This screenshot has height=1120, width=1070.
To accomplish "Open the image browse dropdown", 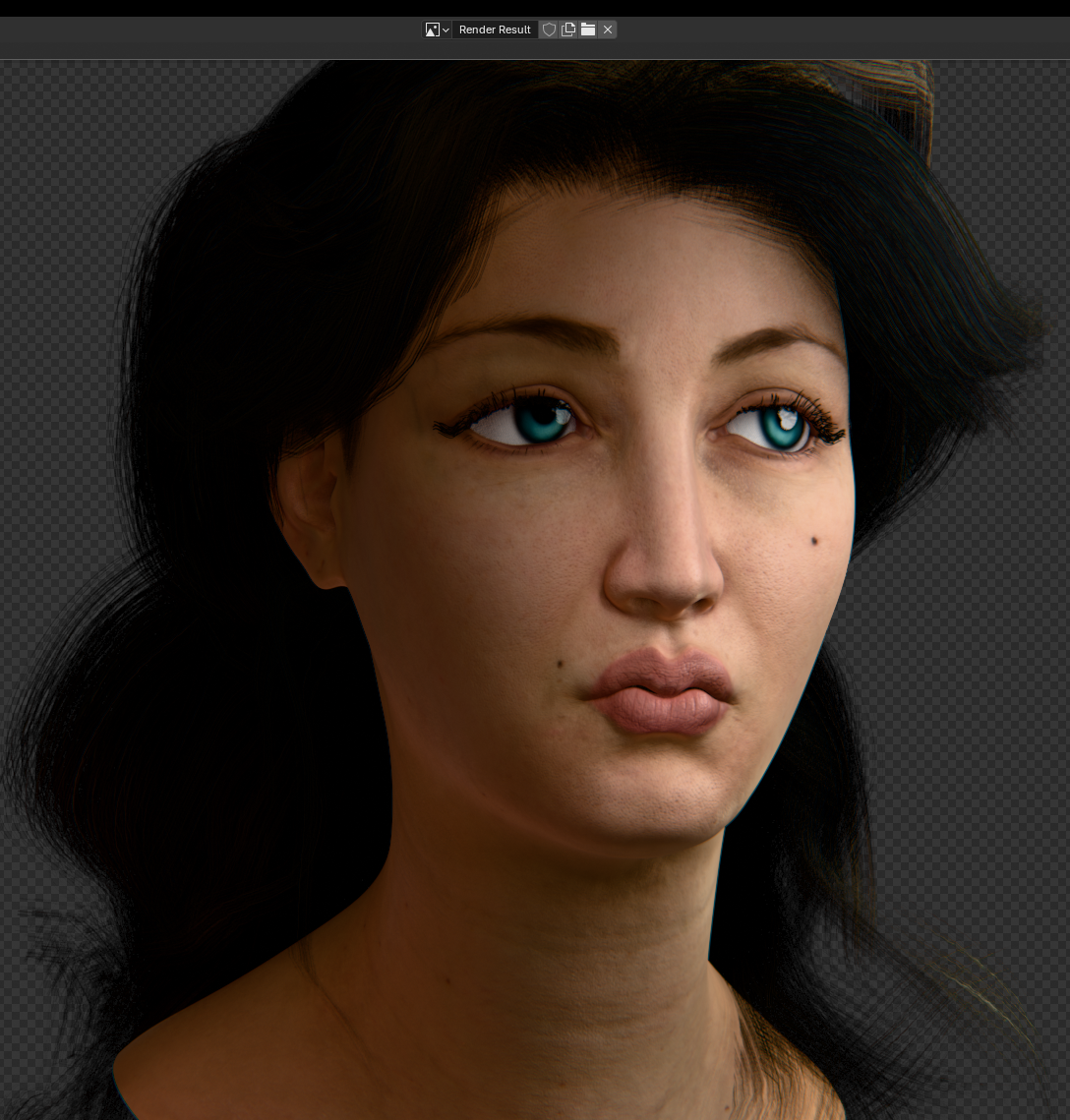I will point(437,29).
